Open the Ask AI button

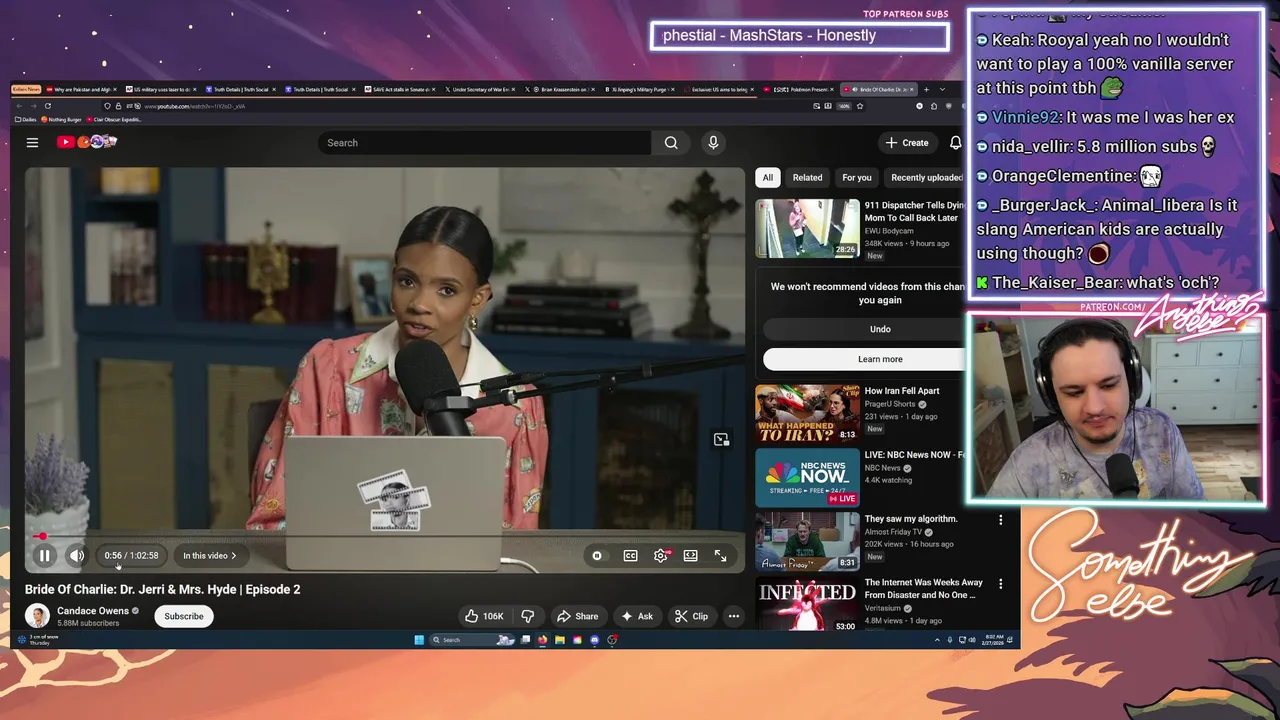[637, 616]
